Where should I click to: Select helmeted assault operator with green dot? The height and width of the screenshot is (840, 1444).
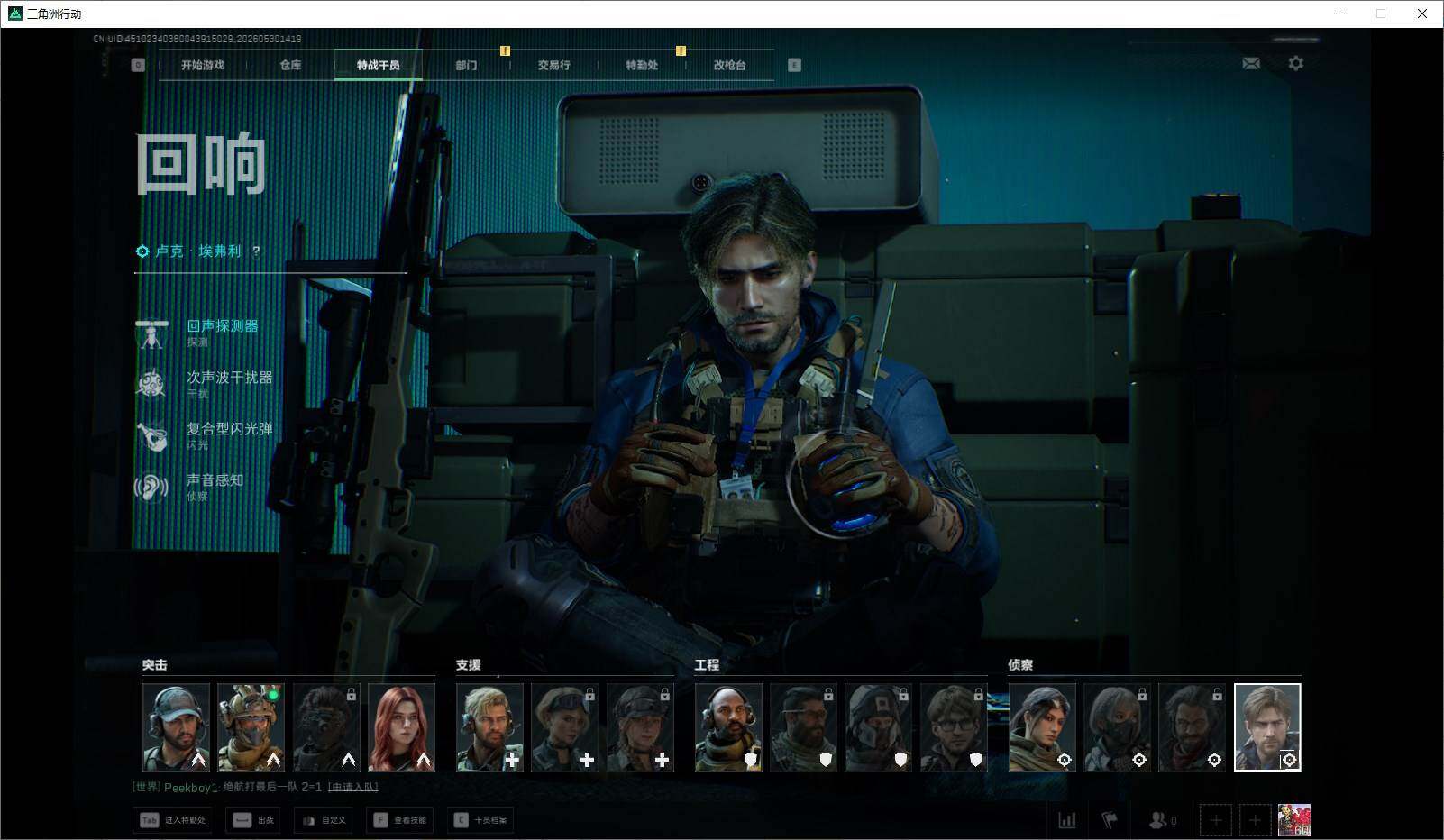click(x=251, y=727)
